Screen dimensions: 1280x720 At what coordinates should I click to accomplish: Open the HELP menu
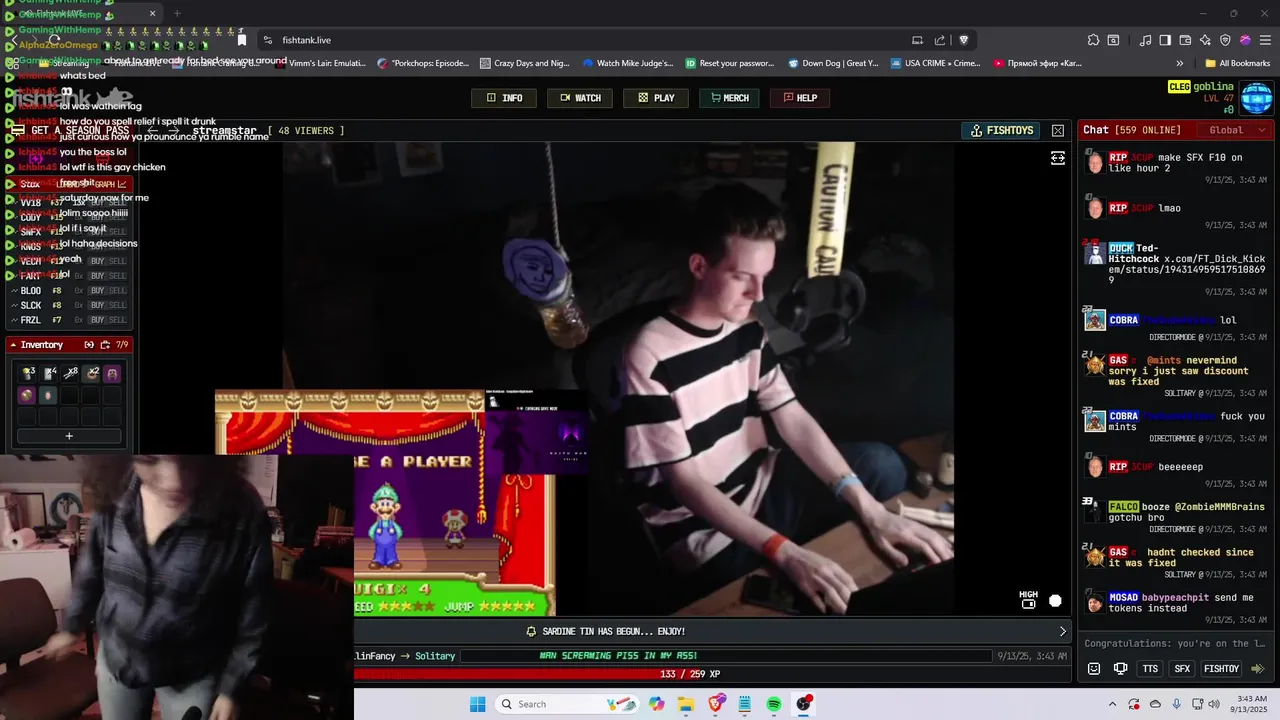[800, 98]
